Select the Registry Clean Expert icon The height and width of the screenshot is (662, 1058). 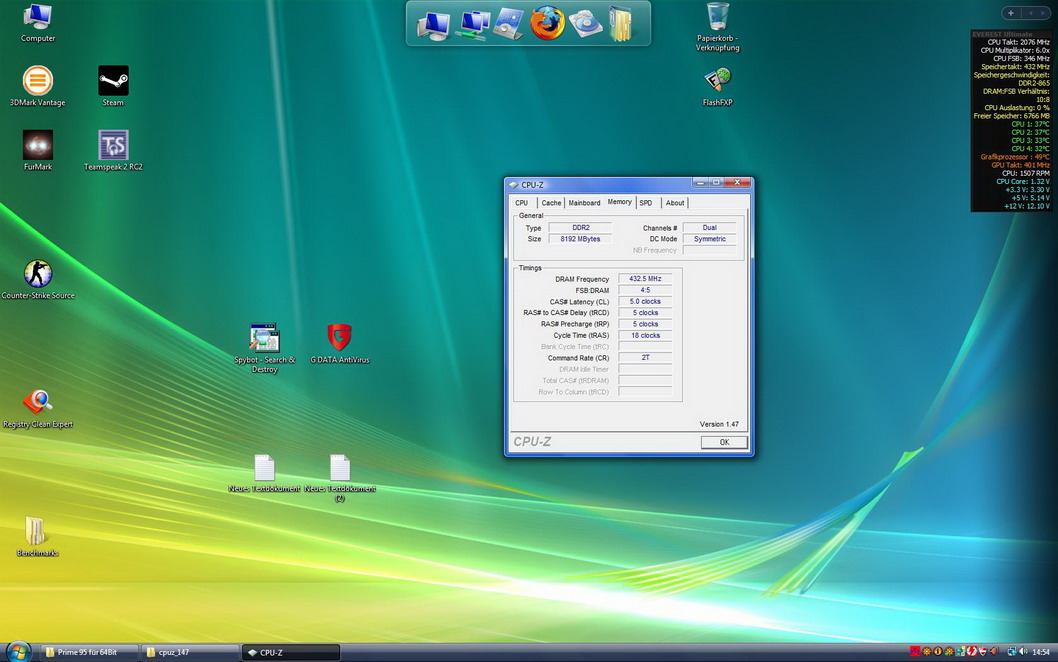37,402
